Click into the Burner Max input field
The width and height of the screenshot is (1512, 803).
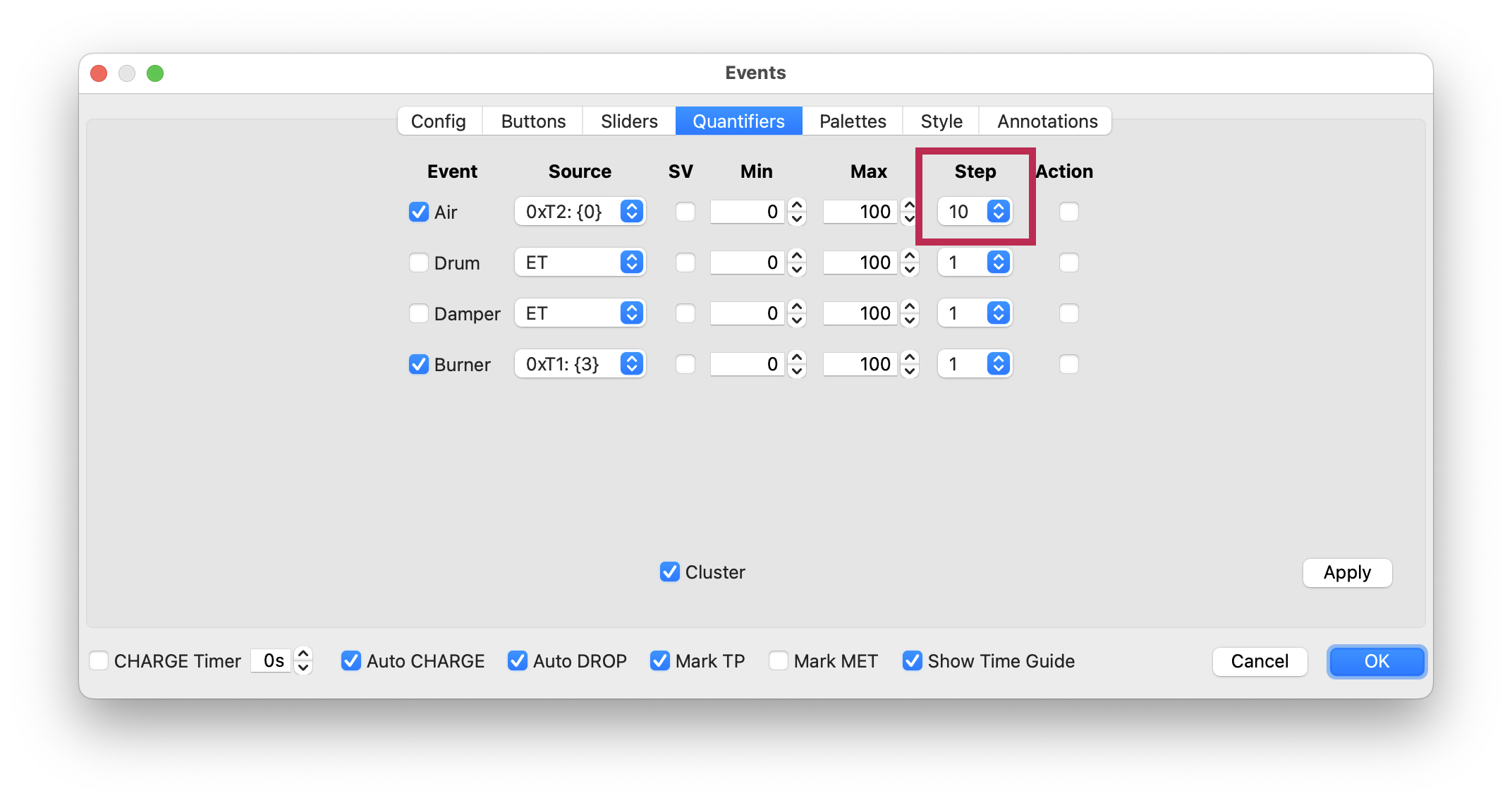pos(860,364)
